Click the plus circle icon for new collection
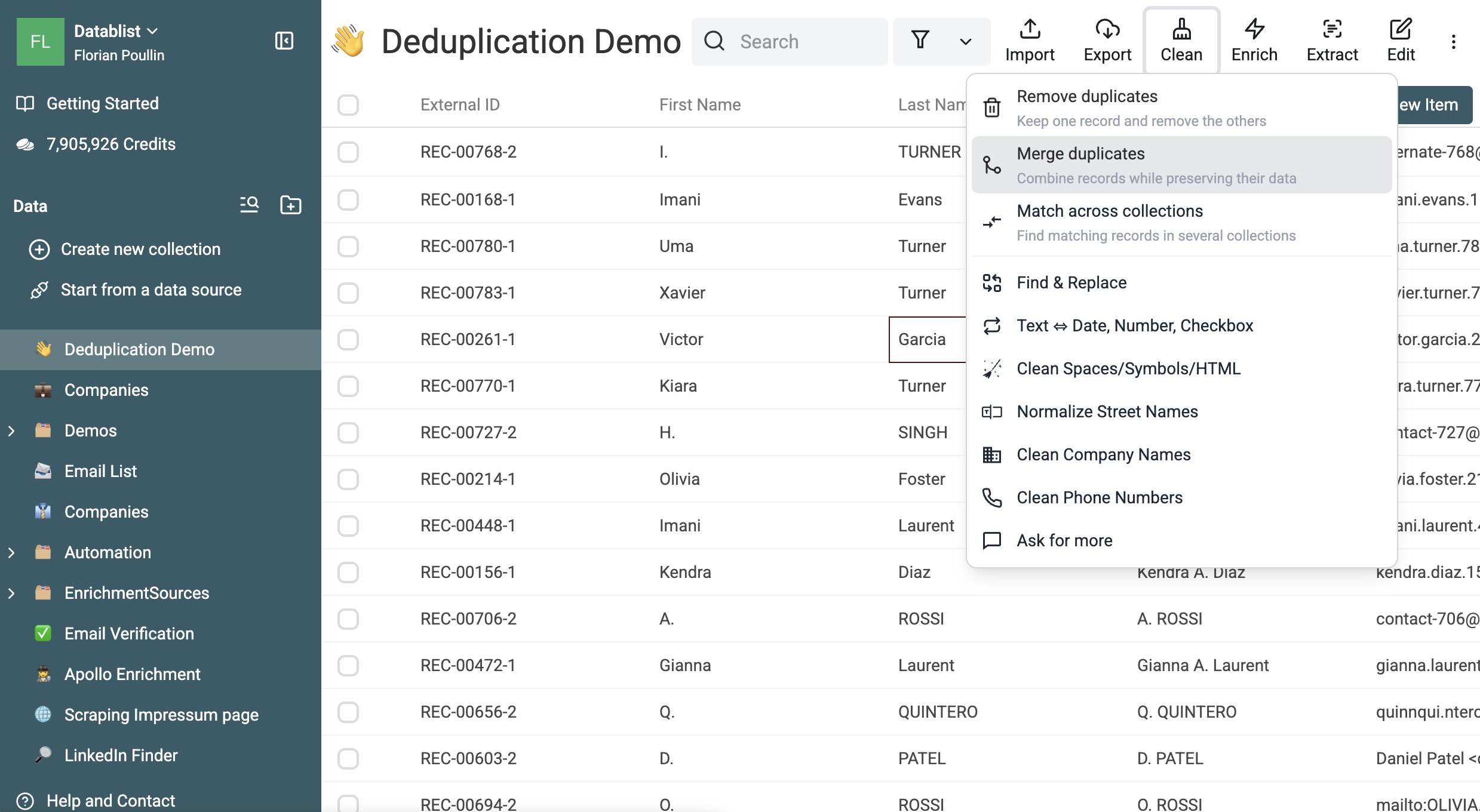The height and width of the screenshot is (812, 1480). click(x=39, y=249)
